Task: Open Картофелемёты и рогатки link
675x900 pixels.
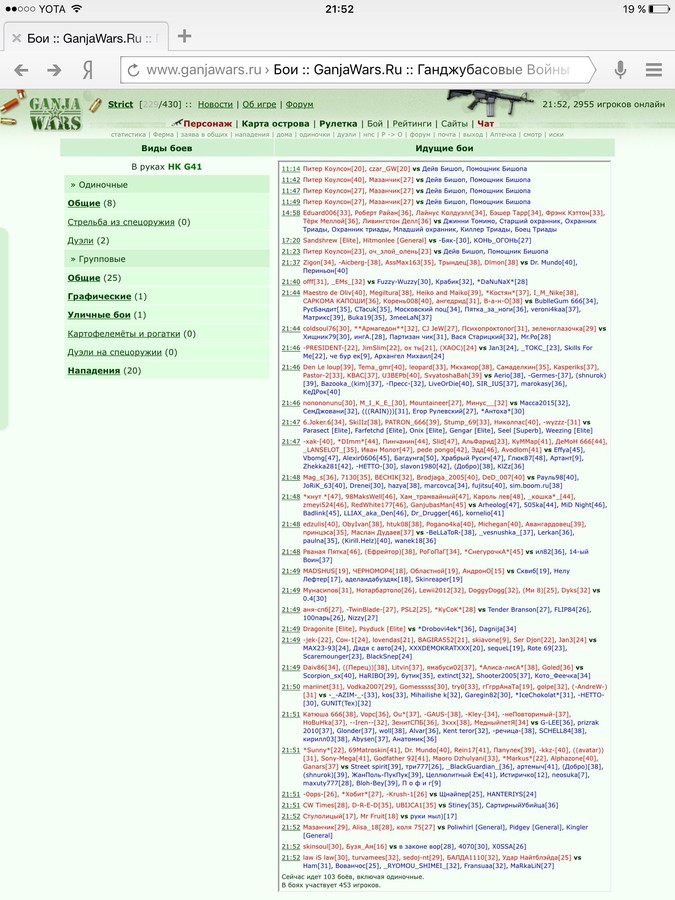Action: coord(124,333)
